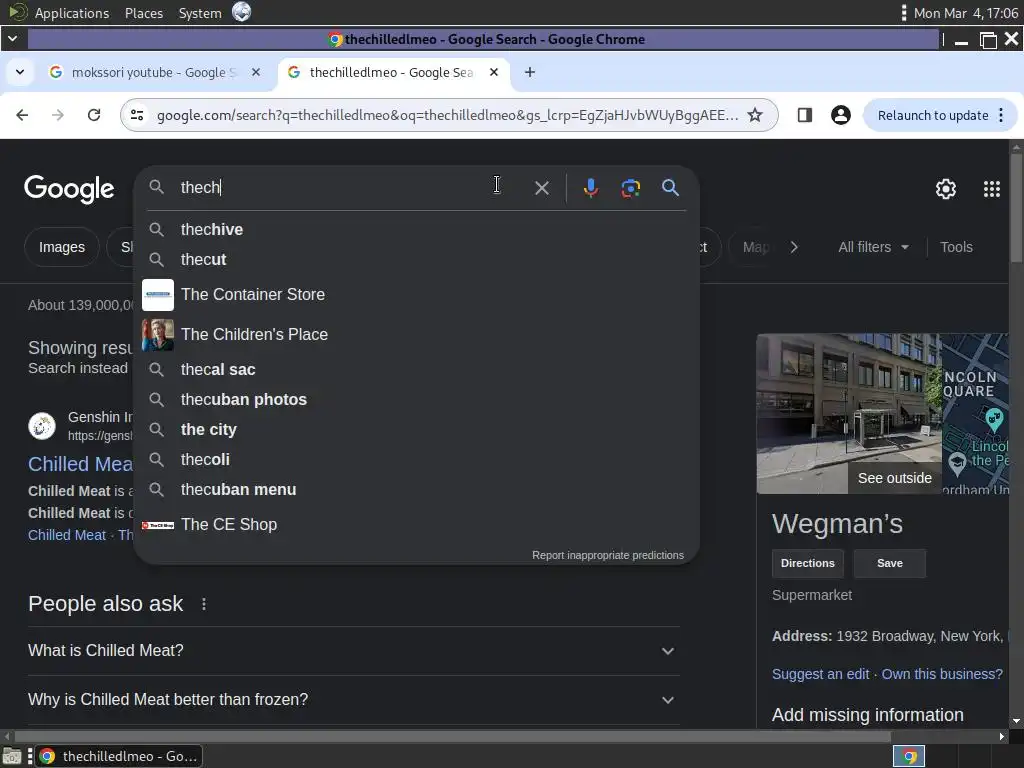
Task: Select suggestion thecut
Action: tap(416, 259)
